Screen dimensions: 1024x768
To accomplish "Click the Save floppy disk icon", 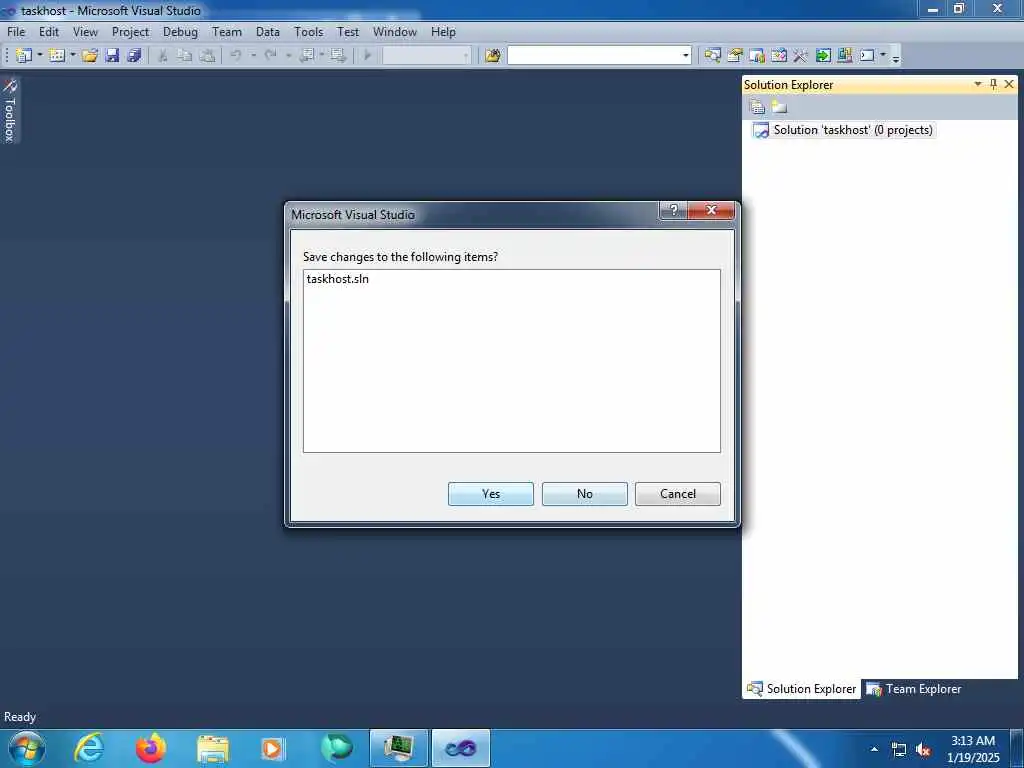I will [x=112, y=56].
